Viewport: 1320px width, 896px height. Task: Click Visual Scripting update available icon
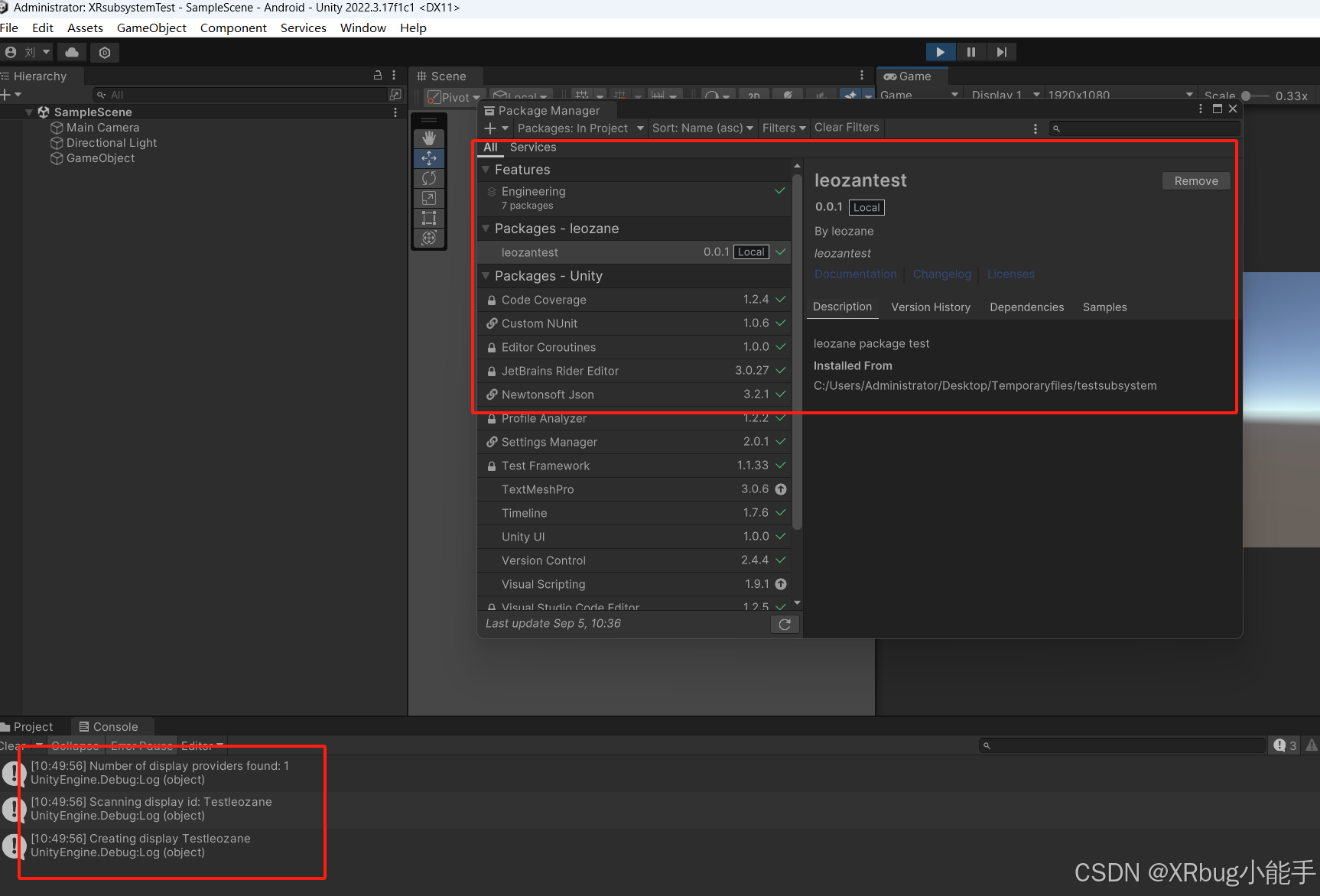(x=781, y=584)
